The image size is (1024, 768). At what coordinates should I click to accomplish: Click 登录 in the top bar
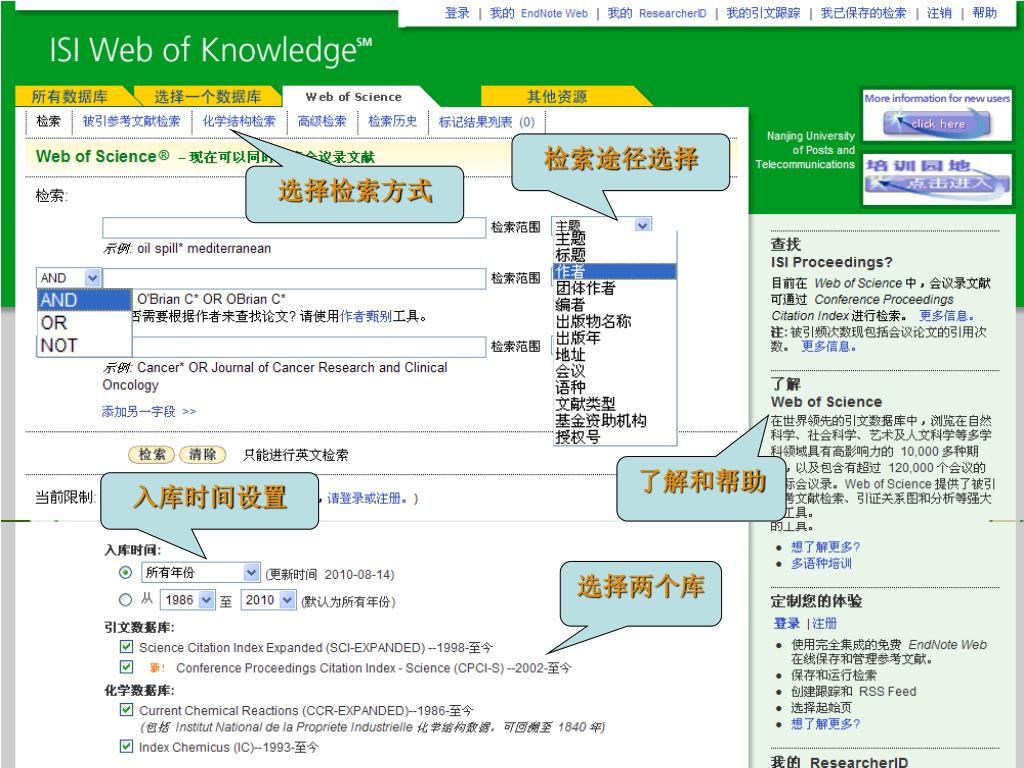click(x=457, y=12)
